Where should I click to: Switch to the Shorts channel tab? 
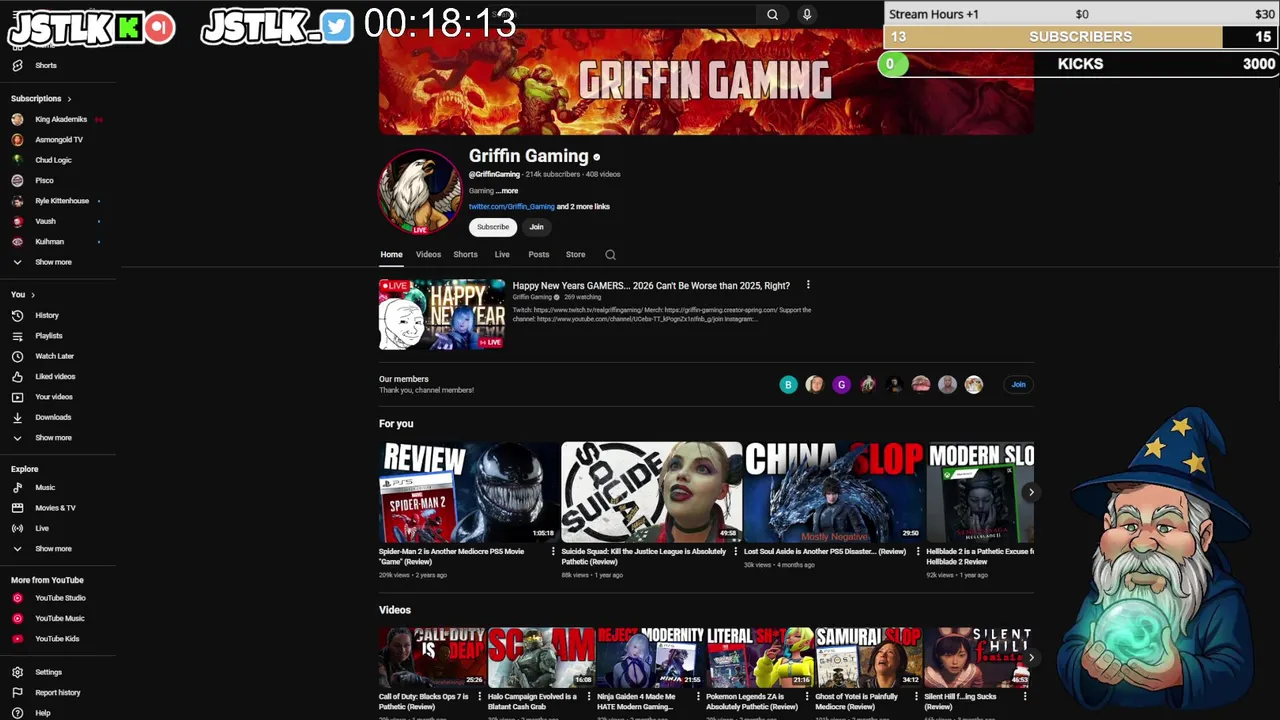[x=465, y=254]
